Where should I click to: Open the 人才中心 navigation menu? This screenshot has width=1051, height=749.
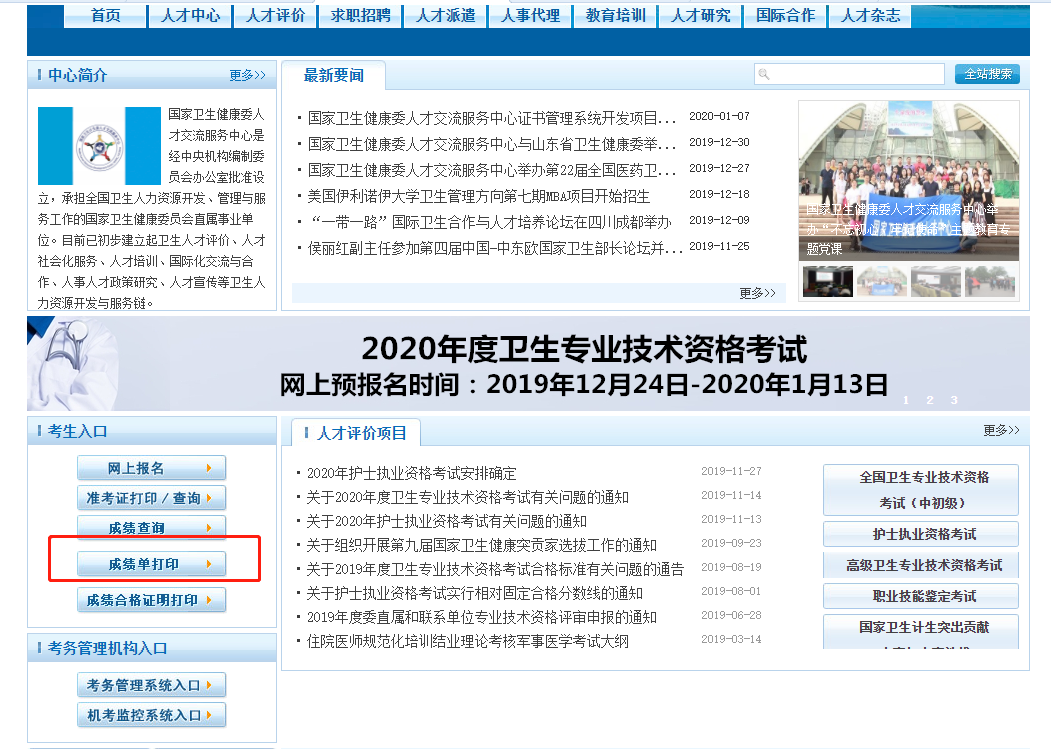click(190, 15)
